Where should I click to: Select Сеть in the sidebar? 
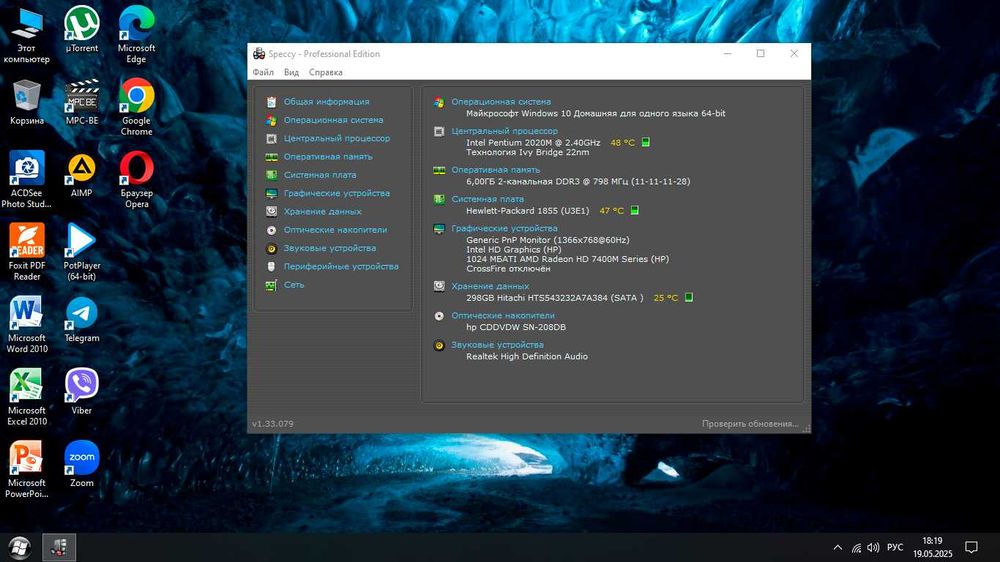[x=294, y=285]
